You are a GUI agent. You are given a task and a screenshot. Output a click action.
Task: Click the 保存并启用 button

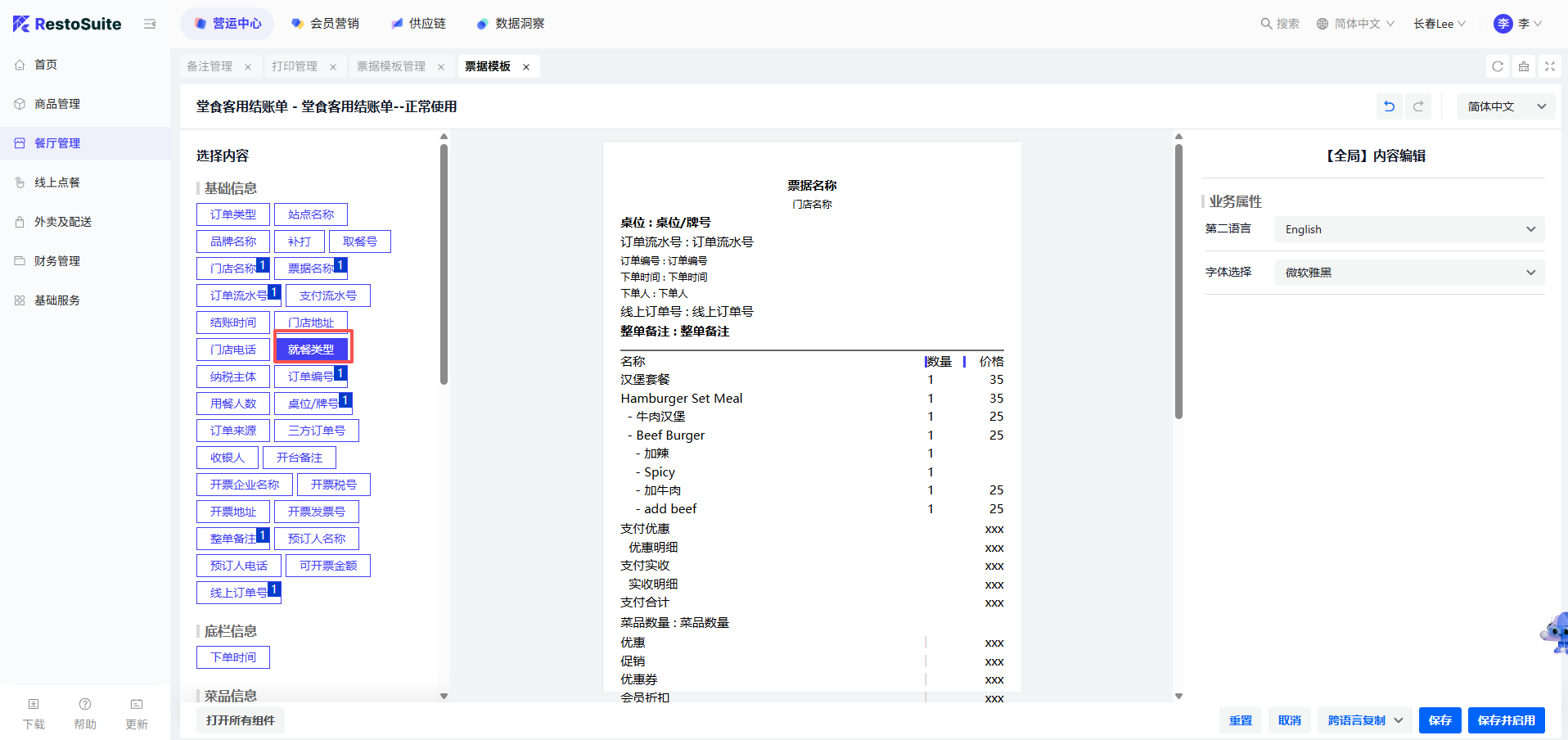click(1506, 720)
